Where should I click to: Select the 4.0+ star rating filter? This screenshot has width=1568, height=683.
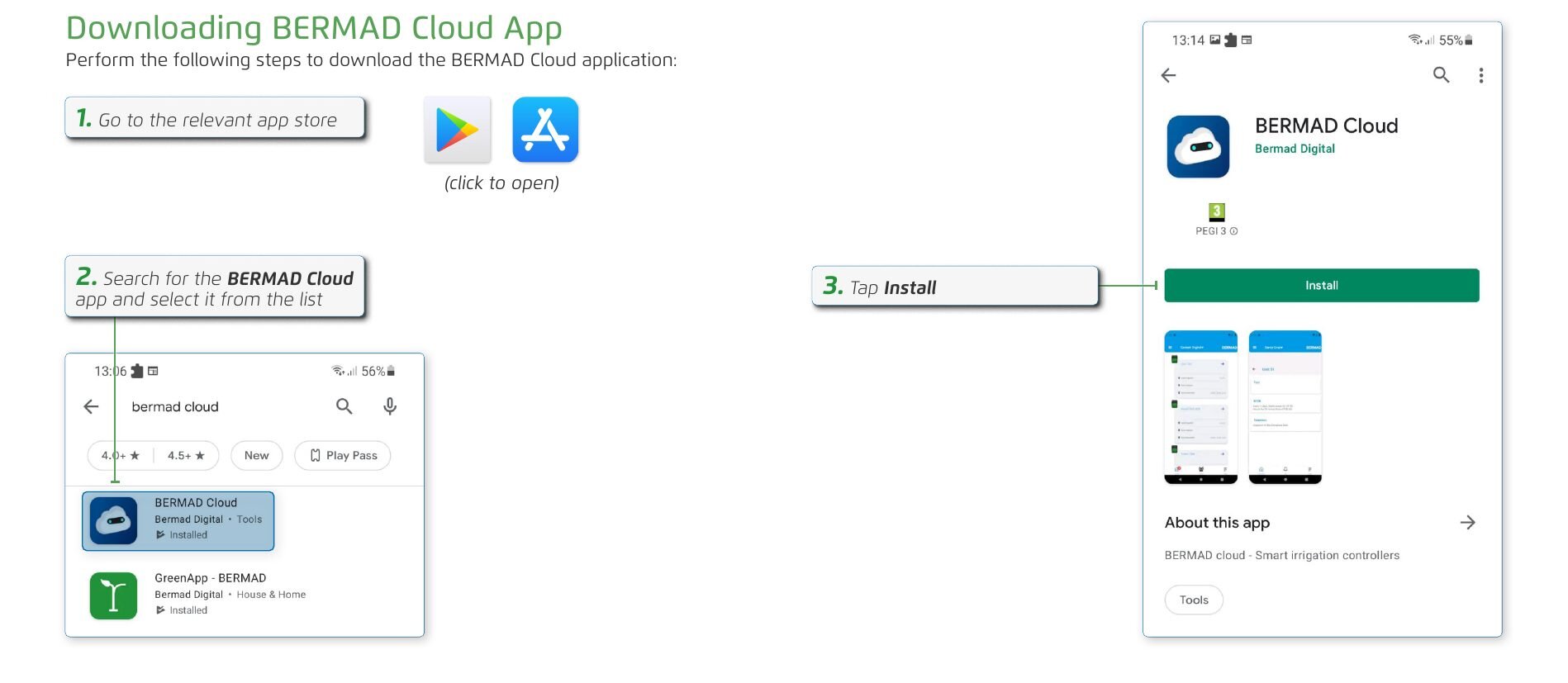click(x=121, y=456)
